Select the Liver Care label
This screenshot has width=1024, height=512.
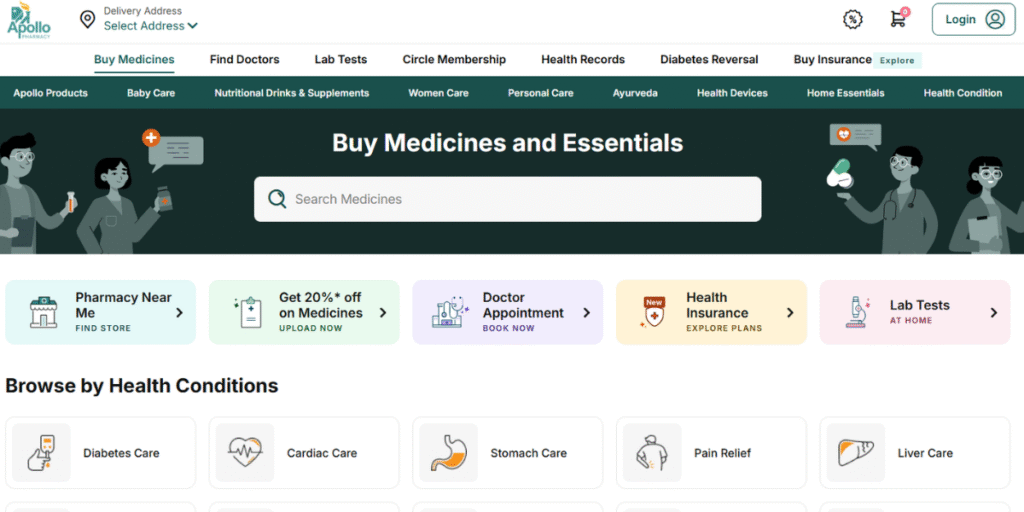[x=925, y=453]
